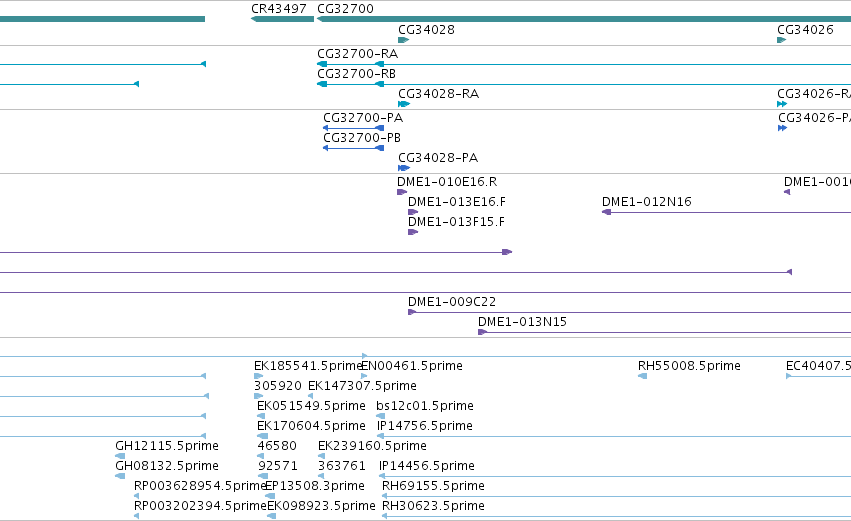The width and height of the screenshot is (851, 521).
Task: Select the 92571 feature label
Action: [277, 466]
